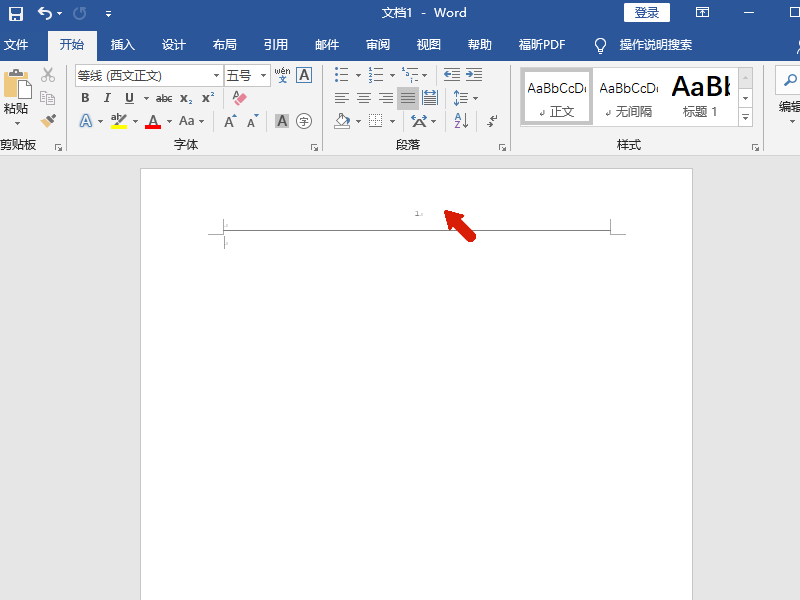Toggle underline formatting

[x=129, y=98]
